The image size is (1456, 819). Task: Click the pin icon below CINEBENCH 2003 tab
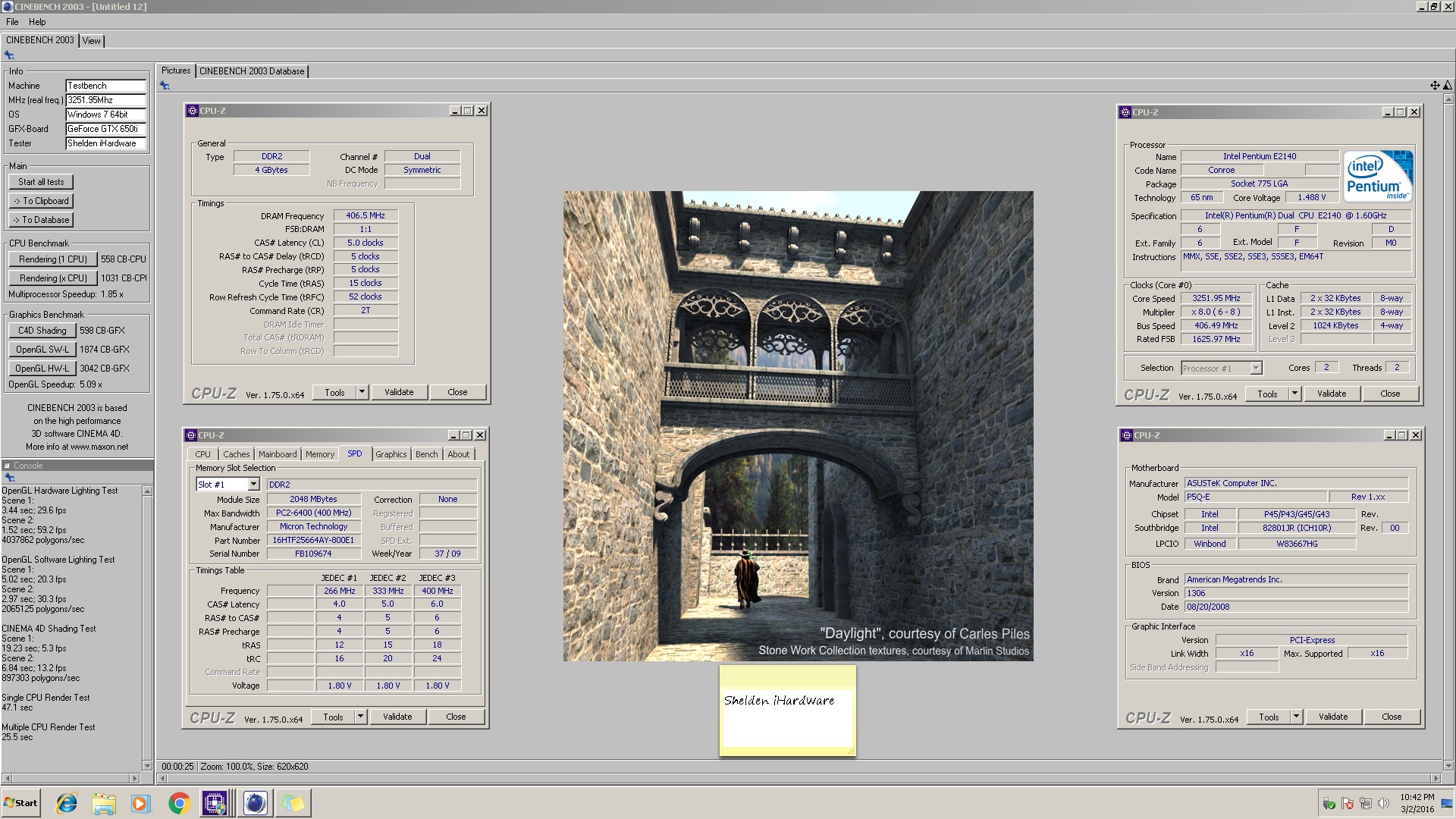pyautogui.click(x=9, y=55)
